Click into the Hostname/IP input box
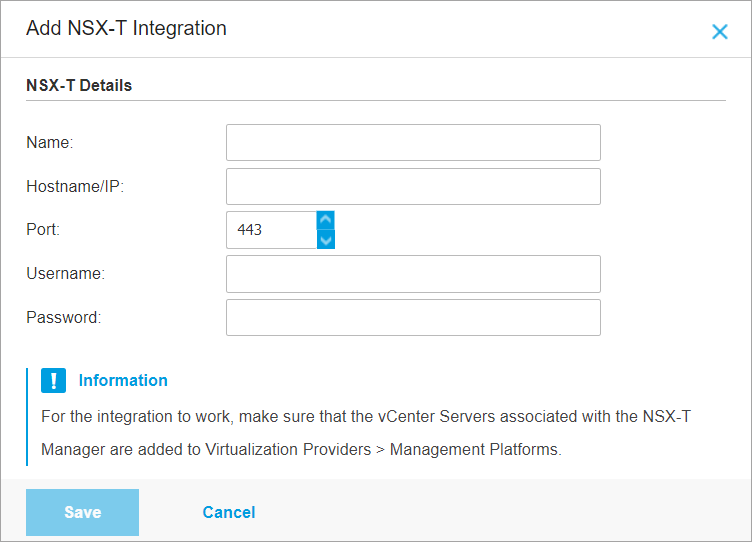The image size is (752, 542). click(x=413, y=187)
